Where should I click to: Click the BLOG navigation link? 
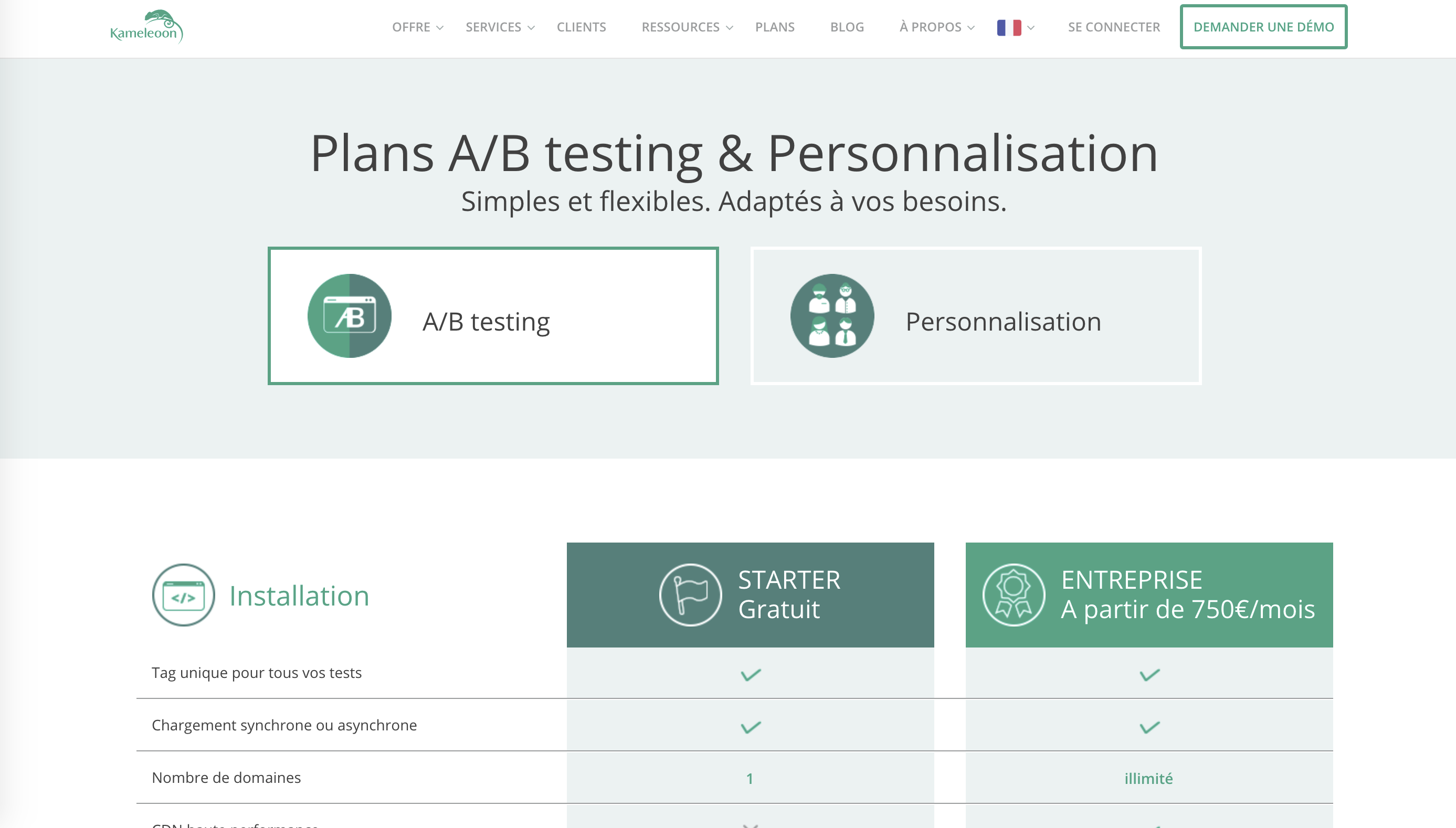pos(847,27)
